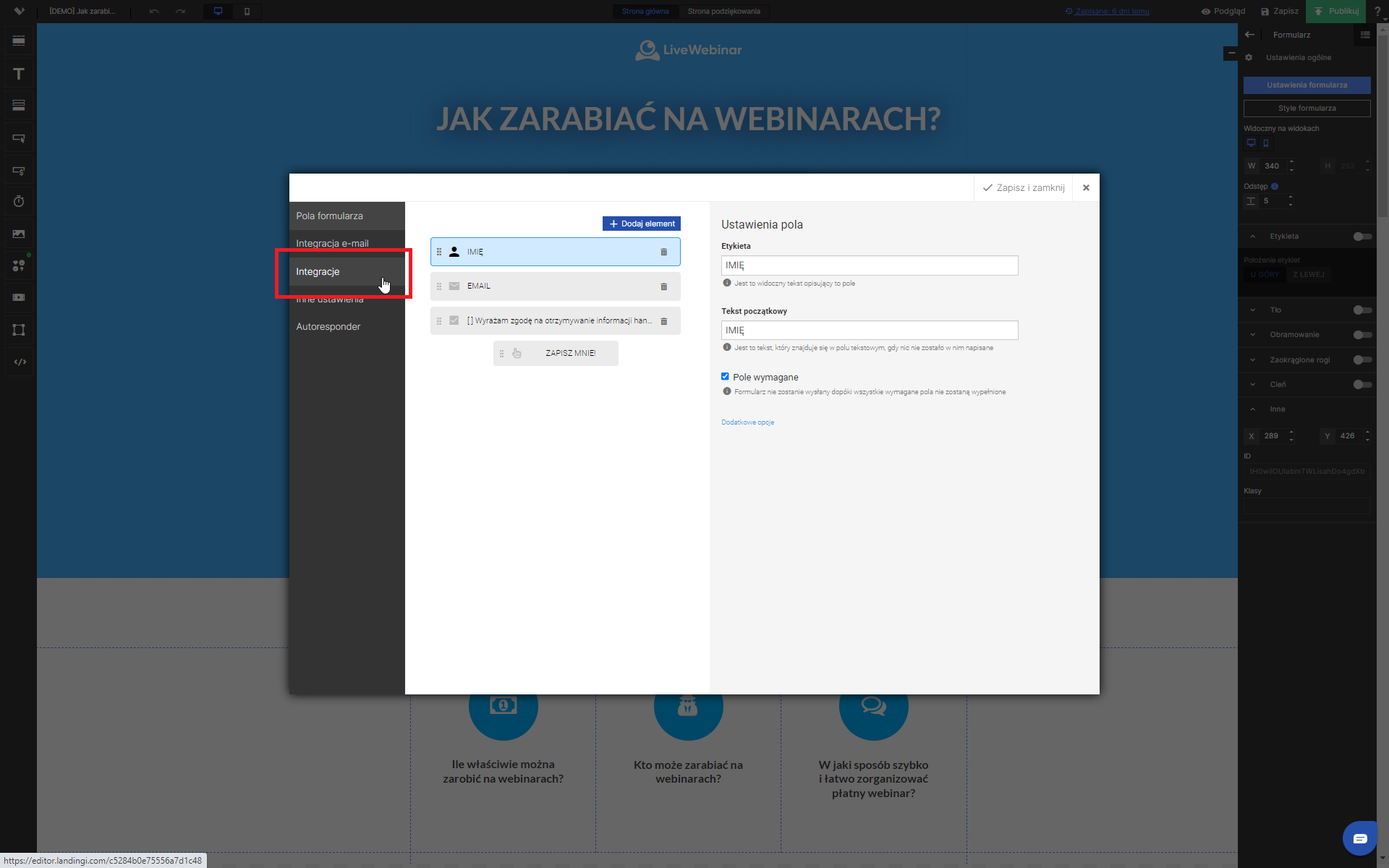Select the Text tool in left sidebar
The image size is (1389, 868).
tap(19, 74)
